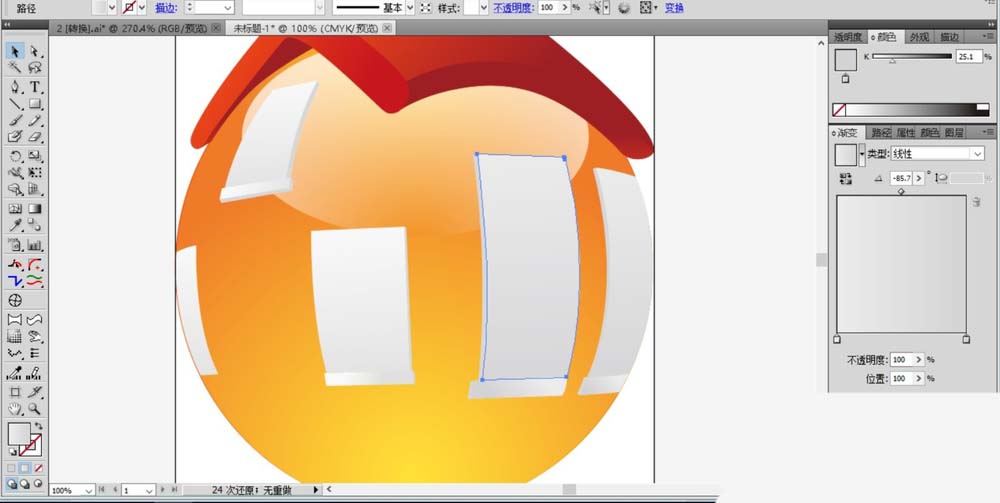Close the 未标题-1 document tab
Image resolution: width=1000 pixels, height=503 pixels.
point(387,28)
